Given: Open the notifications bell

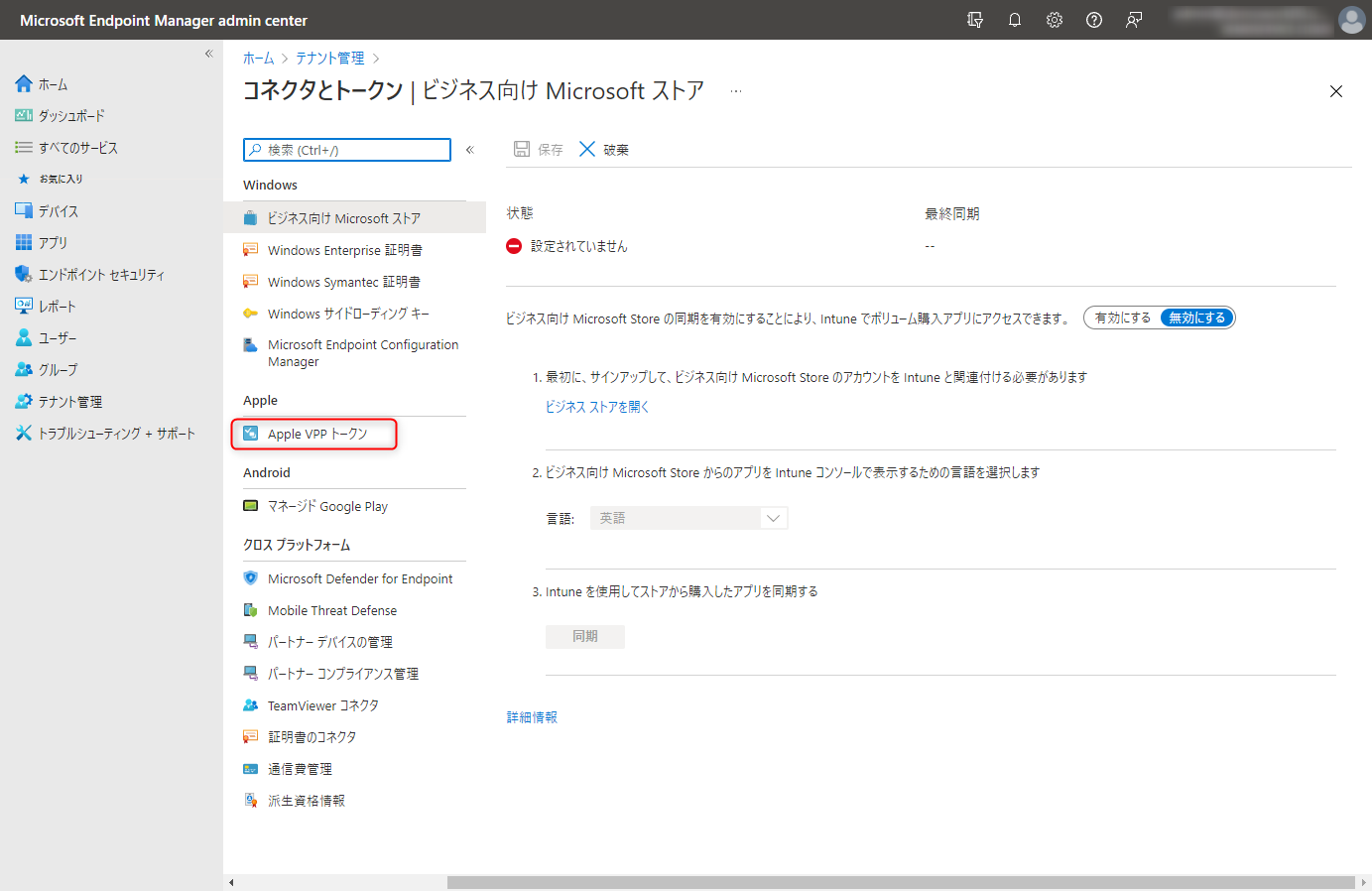Looking at the screenshot, I should (1014, 19).
